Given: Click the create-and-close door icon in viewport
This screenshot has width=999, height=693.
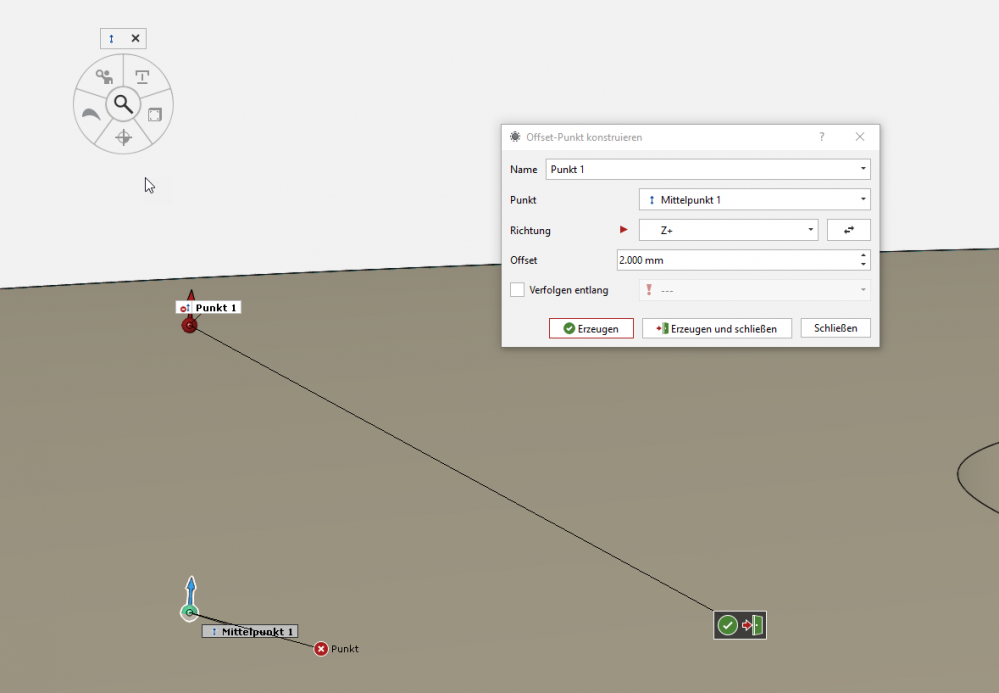Looking at the screenshot, I should 753,625.
